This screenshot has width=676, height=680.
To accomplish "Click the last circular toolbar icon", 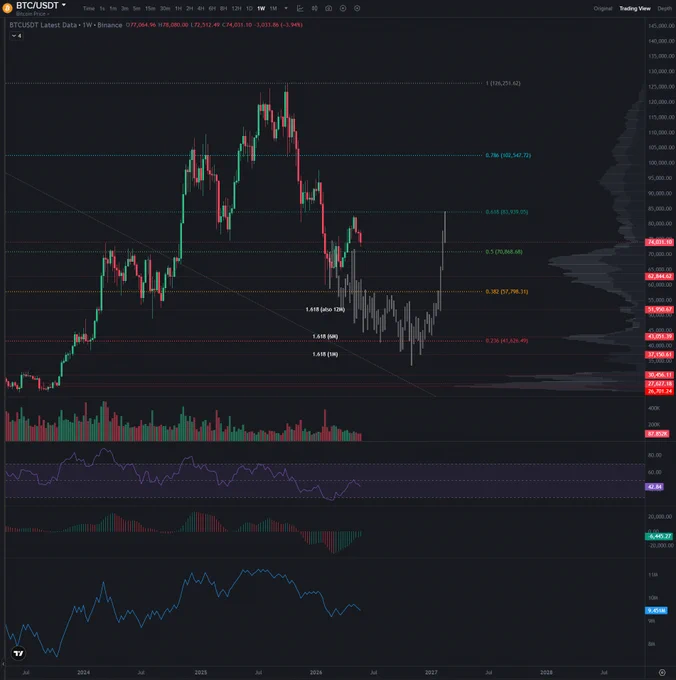I will pos(357,8).
